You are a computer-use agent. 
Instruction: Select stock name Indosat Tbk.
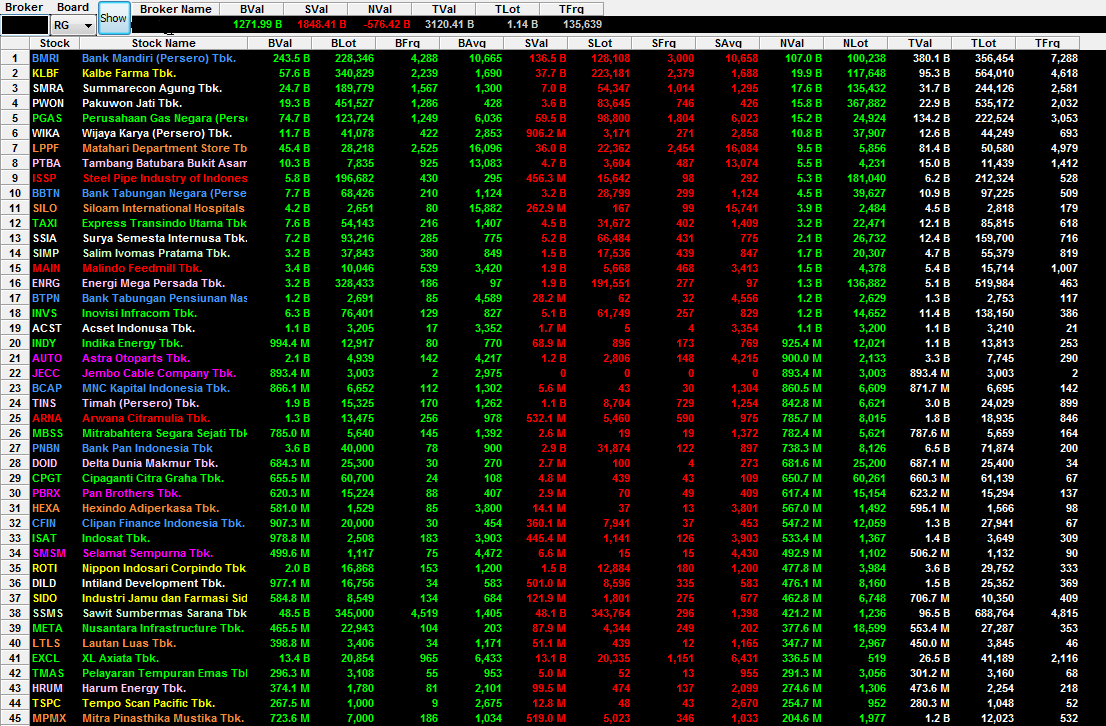116,538
